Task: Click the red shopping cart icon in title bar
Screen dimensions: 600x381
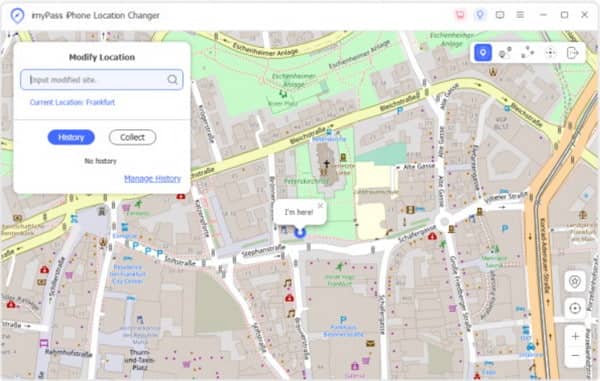Action: point(460,15)
